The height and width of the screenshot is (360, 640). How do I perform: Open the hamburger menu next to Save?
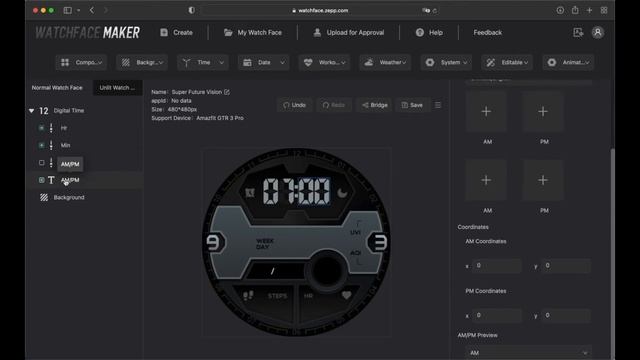coord(438,105)
